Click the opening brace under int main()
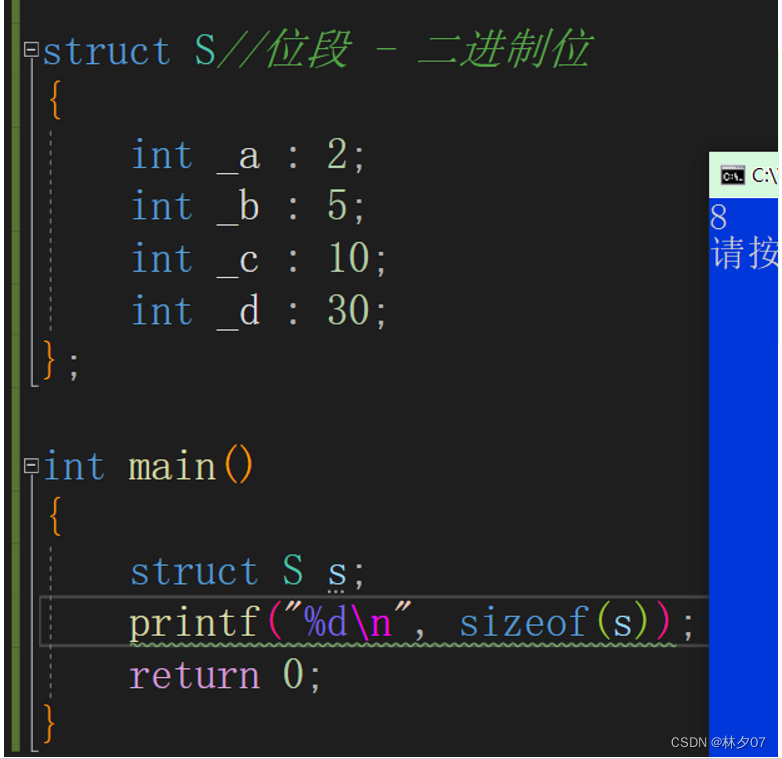The width and height of the screenshot is (782, 759). click(x=55, y=516)
